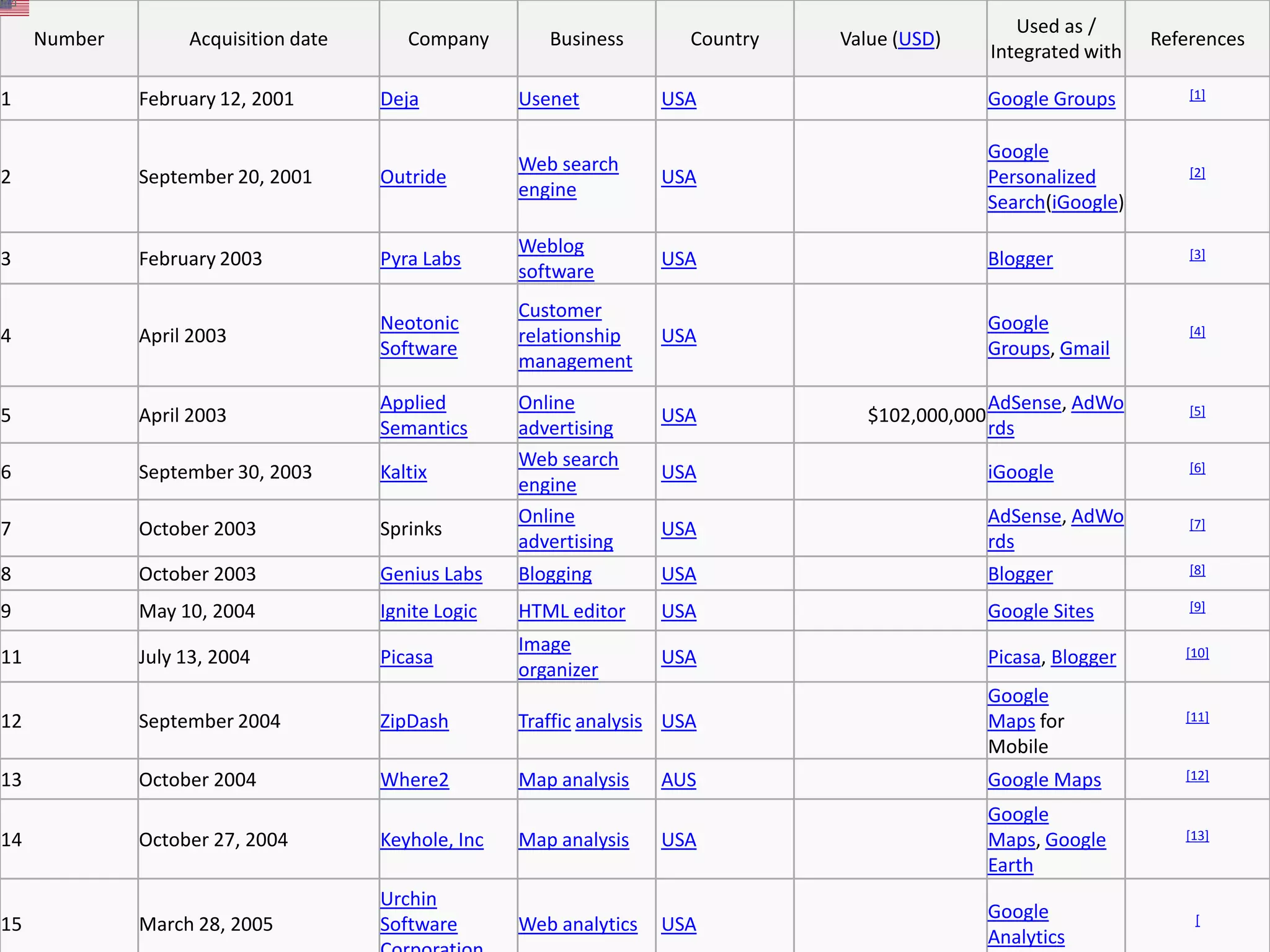The image size is (1270, 952).
Task: Open the Genius Labs link
Action: tap(431, 574)
